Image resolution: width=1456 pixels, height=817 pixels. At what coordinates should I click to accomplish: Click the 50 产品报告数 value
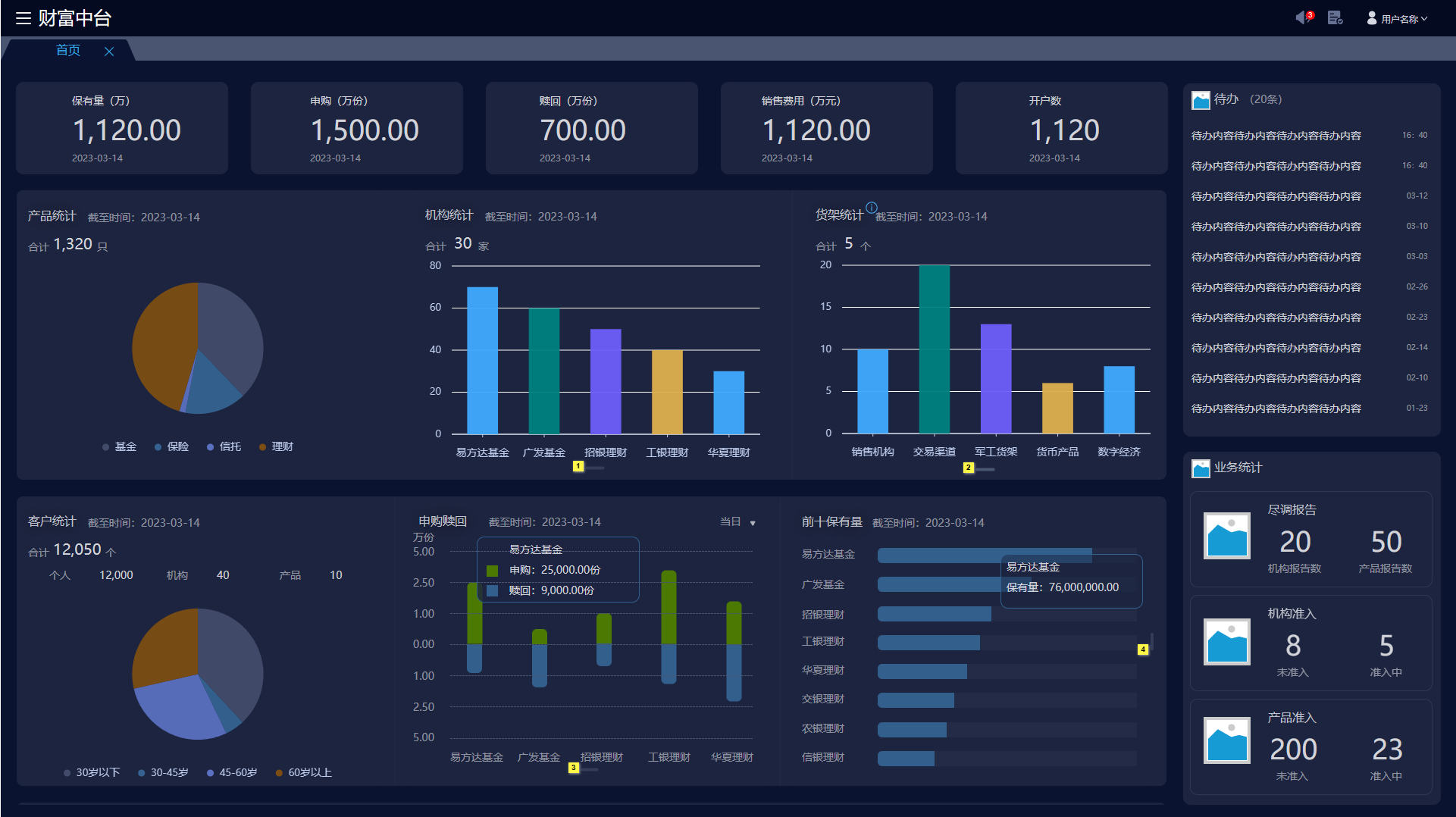tap(1386, 542)
